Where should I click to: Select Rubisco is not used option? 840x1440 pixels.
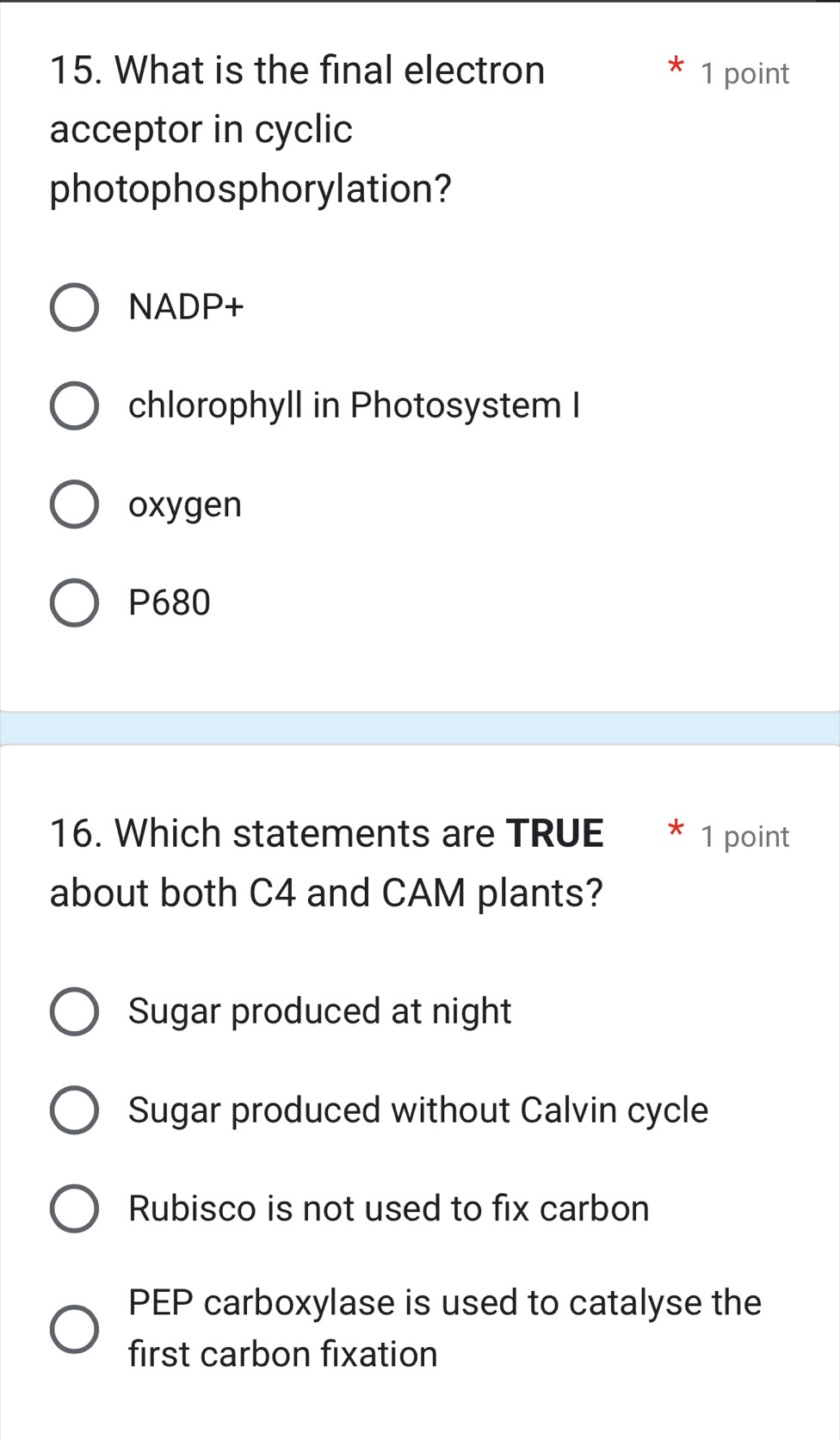(x=76, y=1209)
